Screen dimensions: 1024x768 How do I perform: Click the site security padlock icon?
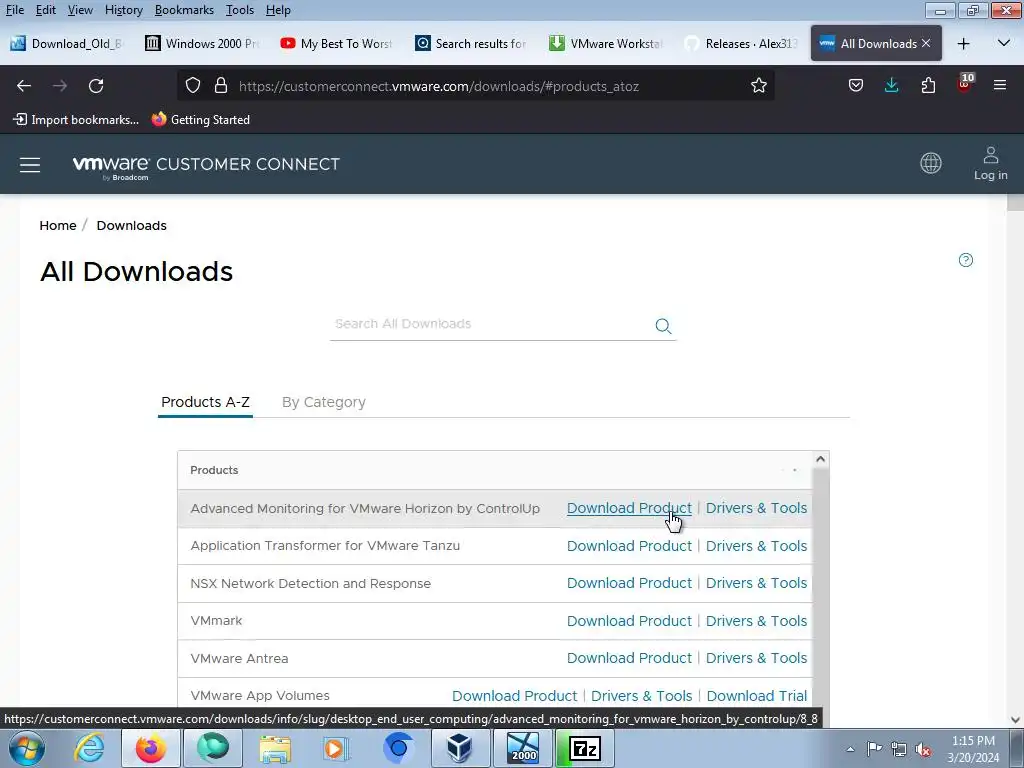tap(221, 86)
